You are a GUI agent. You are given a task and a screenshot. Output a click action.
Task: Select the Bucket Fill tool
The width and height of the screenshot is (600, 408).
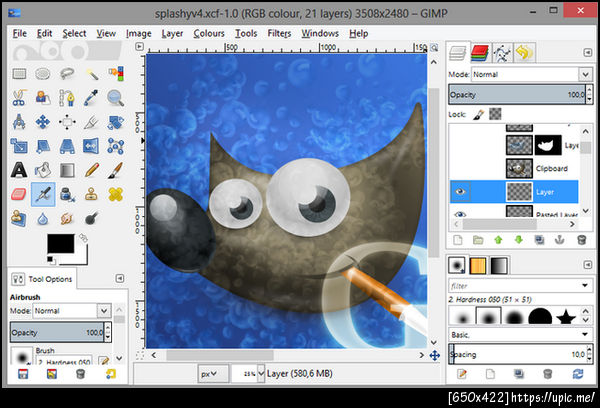click(43, 170)
